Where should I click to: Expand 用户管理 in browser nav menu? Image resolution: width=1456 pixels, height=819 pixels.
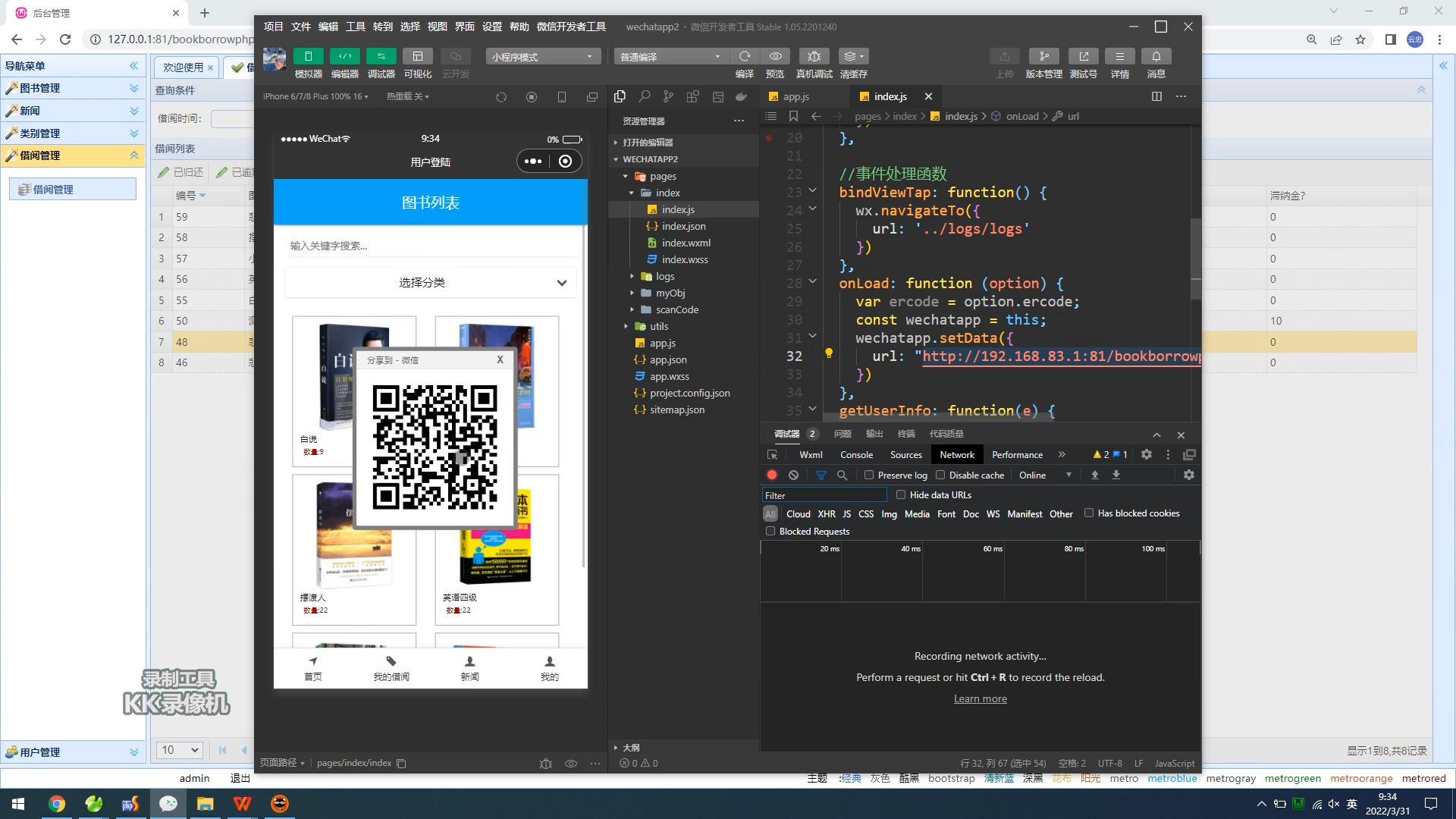pyautogui.click(x=73, y=752)
